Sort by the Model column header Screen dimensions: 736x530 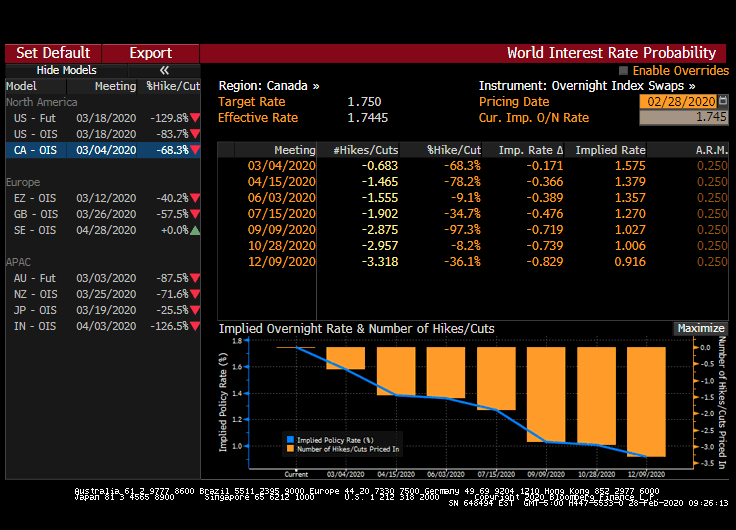tap(36, 86)
